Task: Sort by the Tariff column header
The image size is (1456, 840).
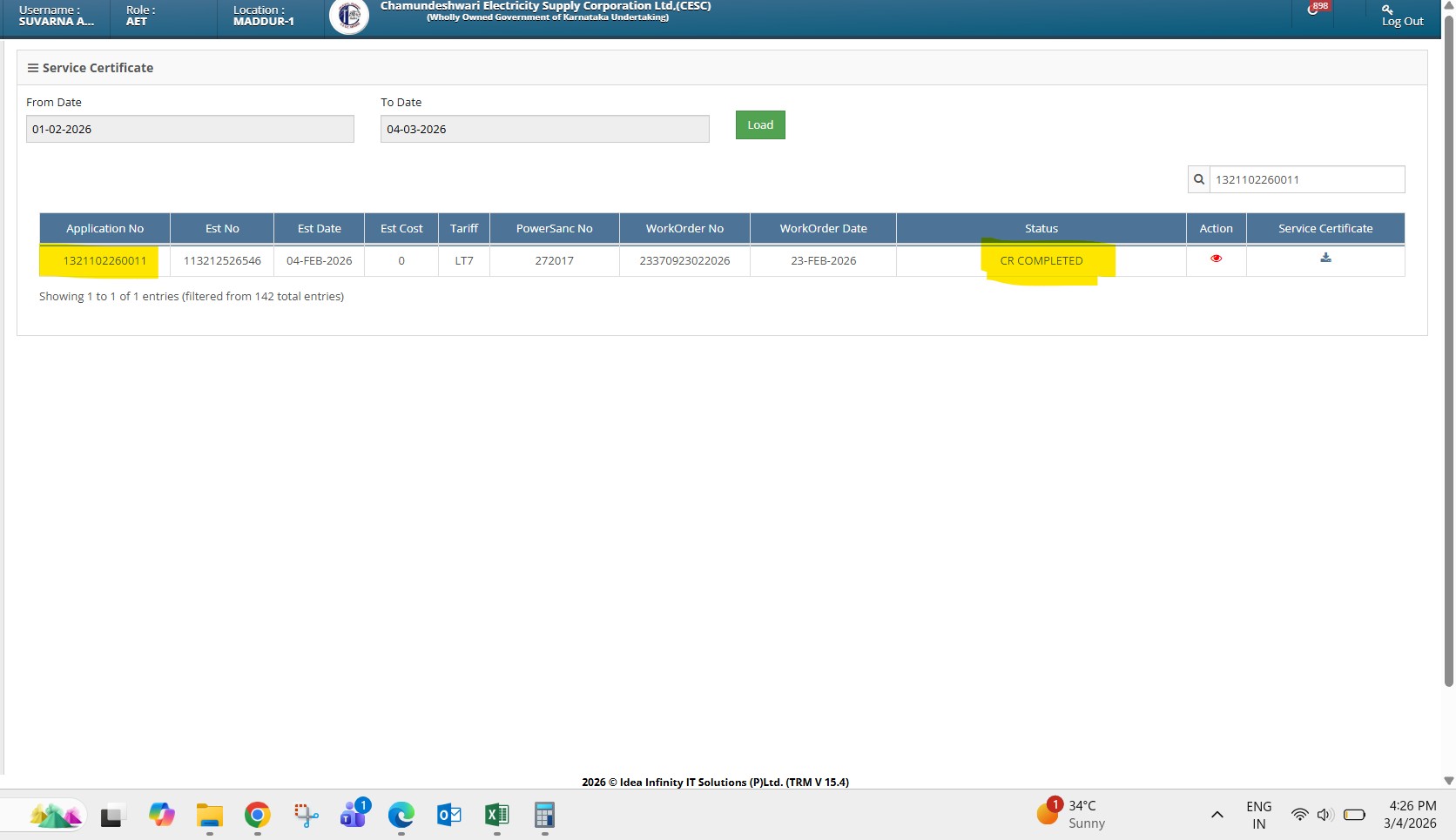Action: coord(464,228)
